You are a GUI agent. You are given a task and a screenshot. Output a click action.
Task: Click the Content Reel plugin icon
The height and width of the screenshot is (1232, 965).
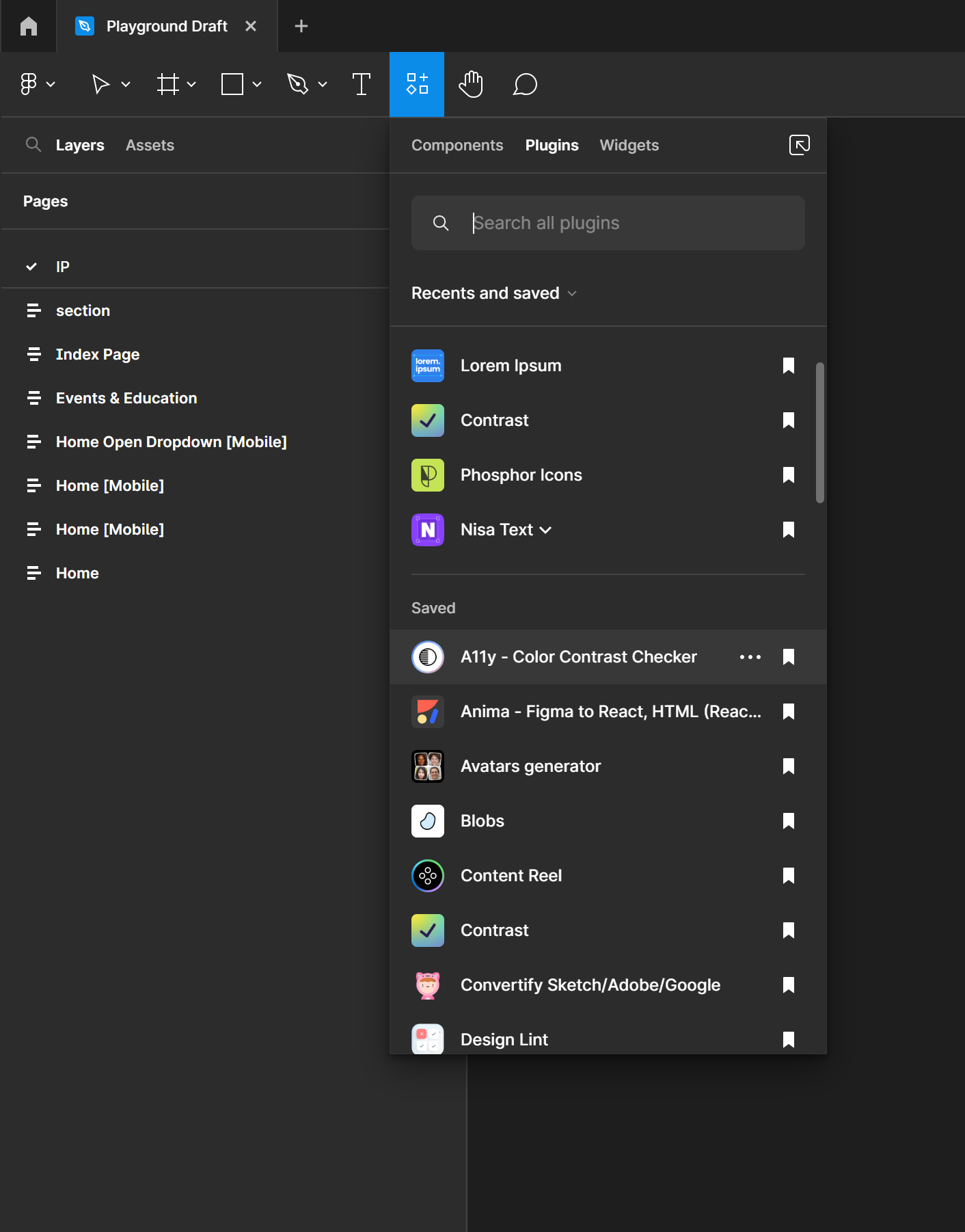428,876
